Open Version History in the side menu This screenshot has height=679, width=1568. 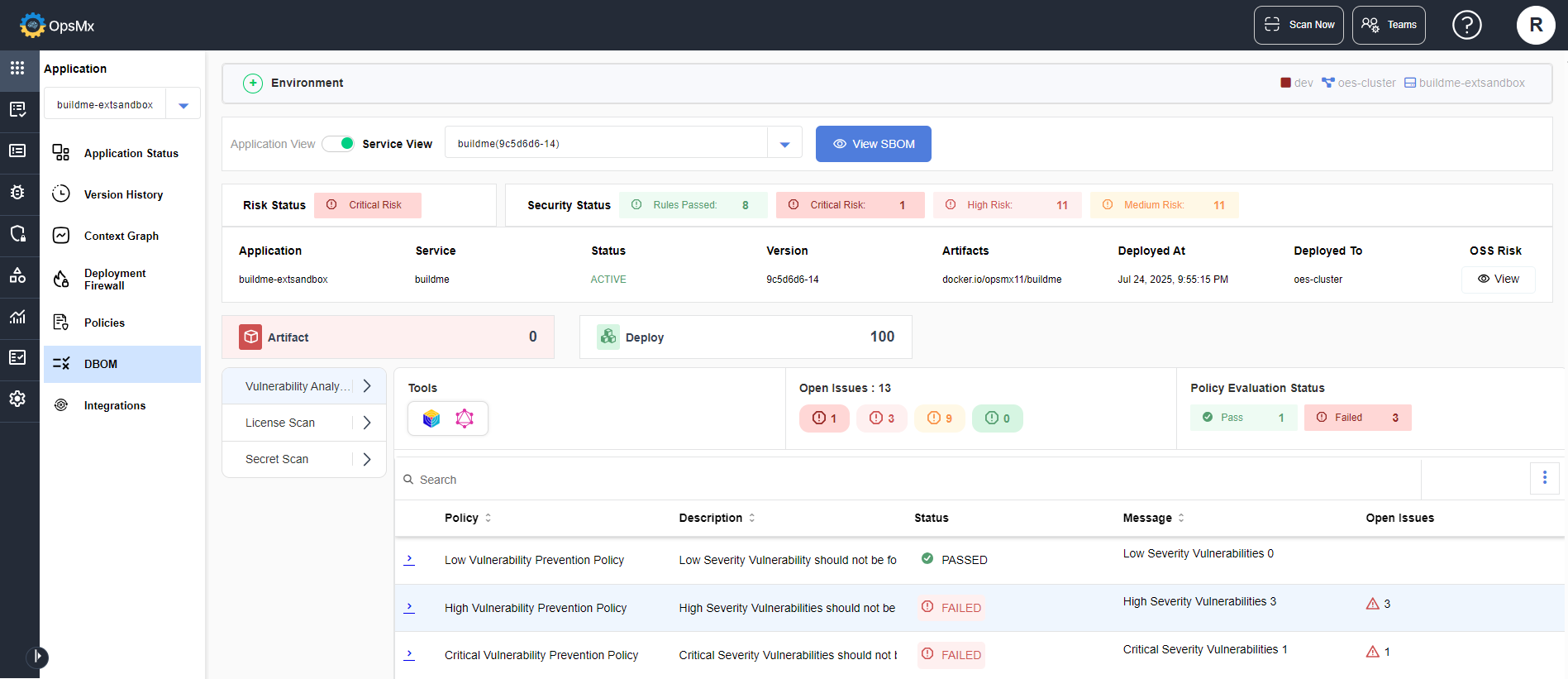[x=123, y=194]
